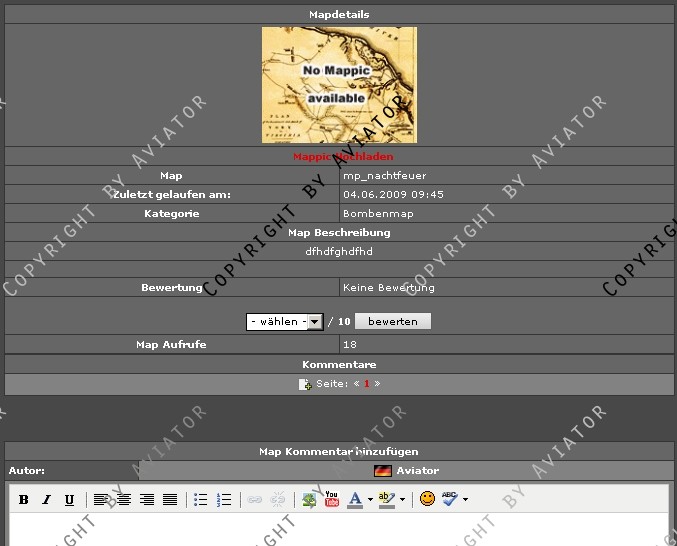Expand the text highlight color dropdown

tap(402, 500)
